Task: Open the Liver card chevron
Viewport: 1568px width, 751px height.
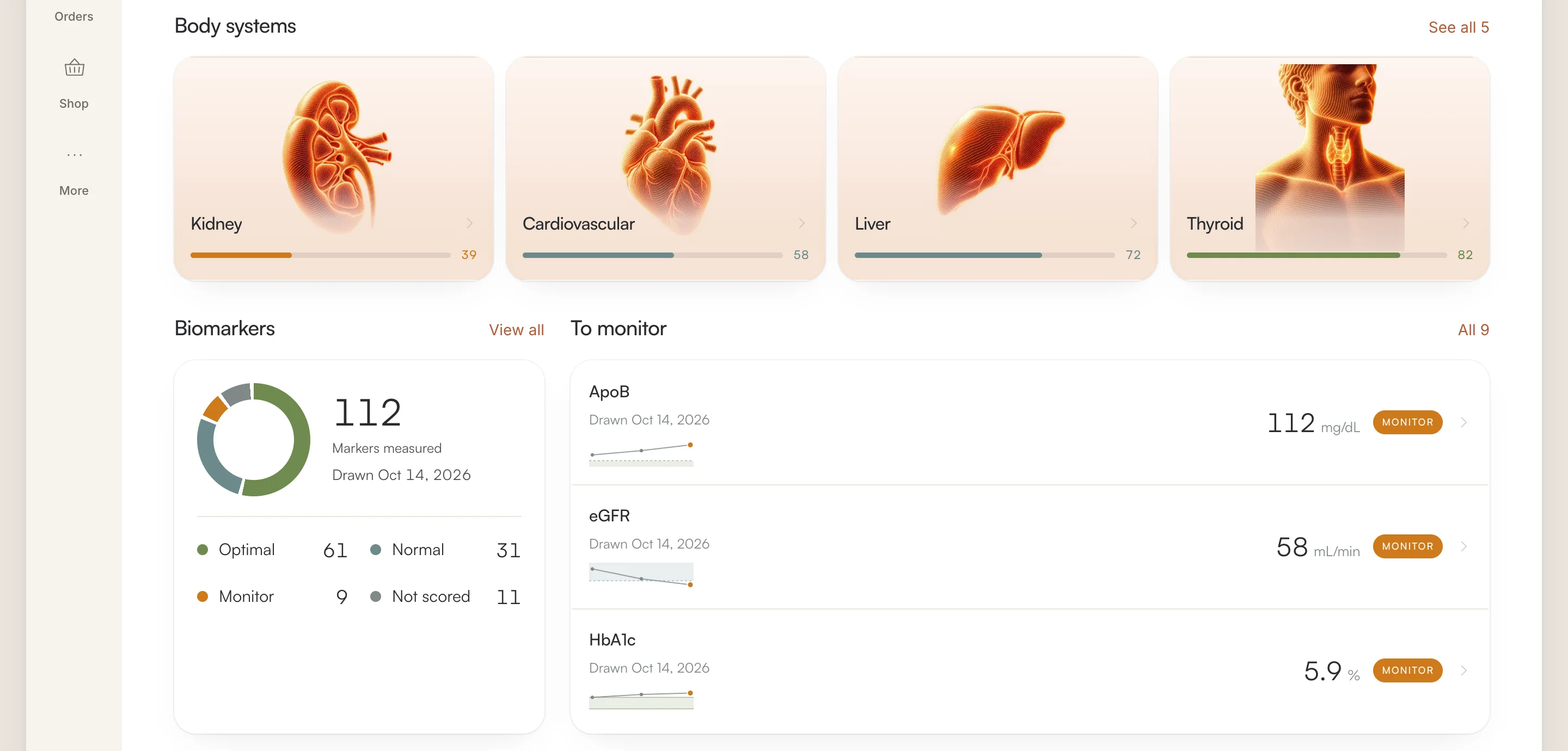Action: pyautogui.click(x=1134, y=223)
